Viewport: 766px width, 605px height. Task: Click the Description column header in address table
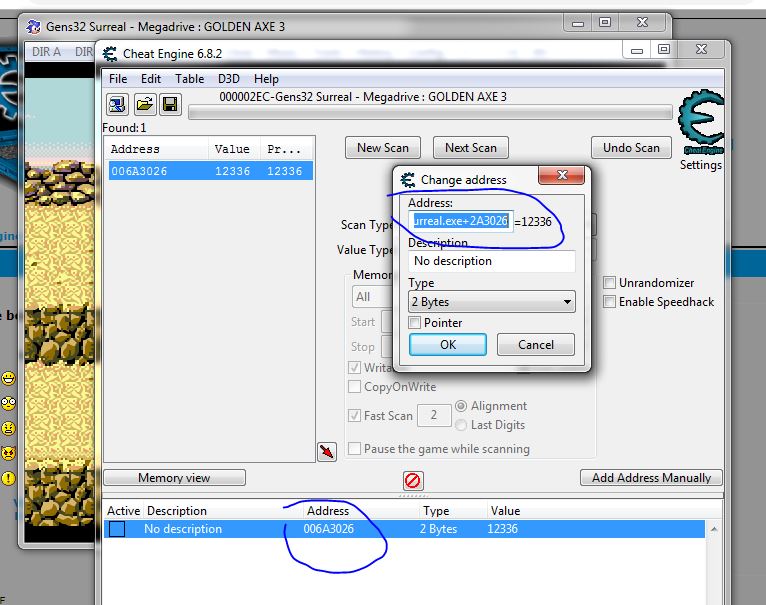tap(177, 511)
